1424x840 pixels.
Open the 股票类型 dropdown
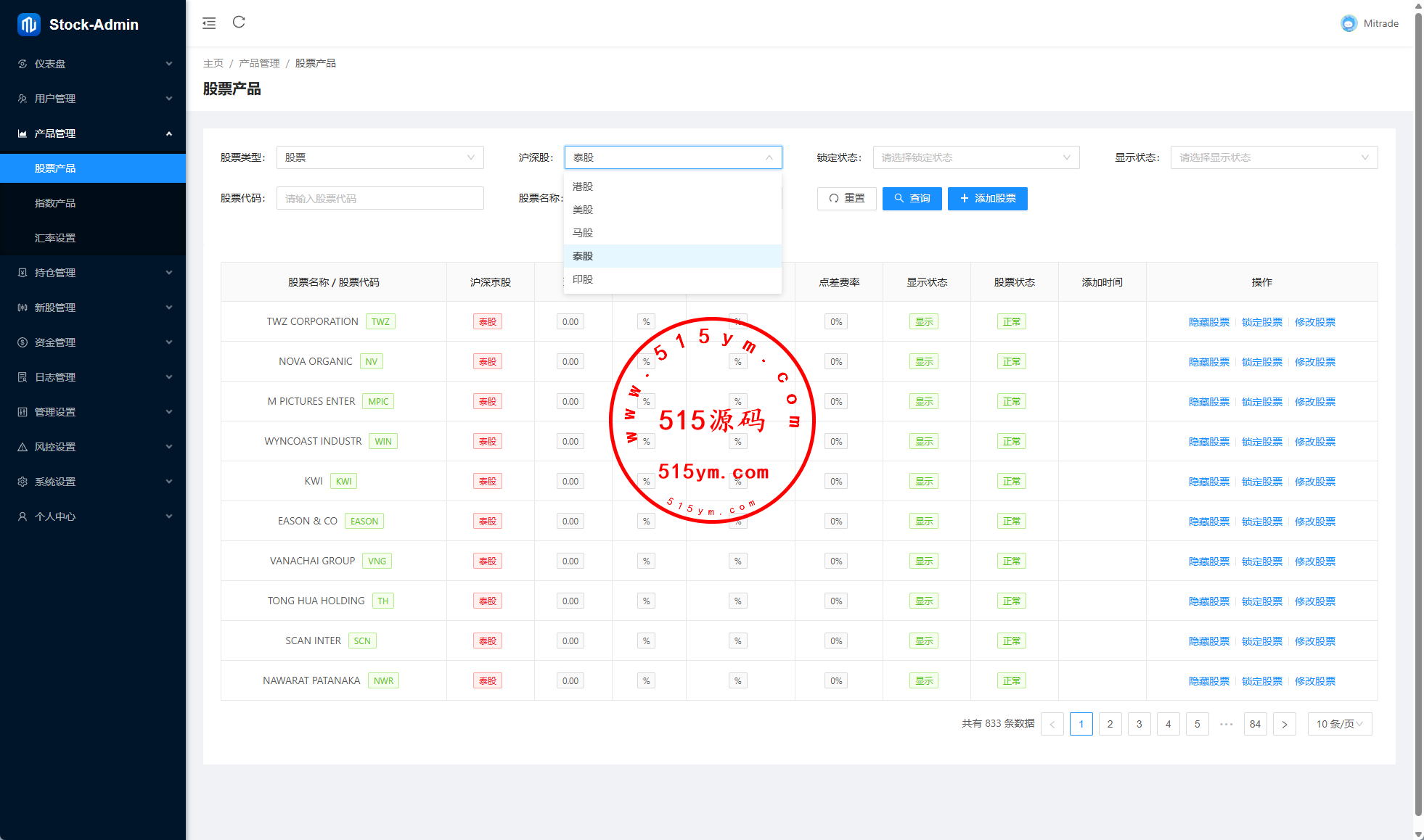(380, 157)
